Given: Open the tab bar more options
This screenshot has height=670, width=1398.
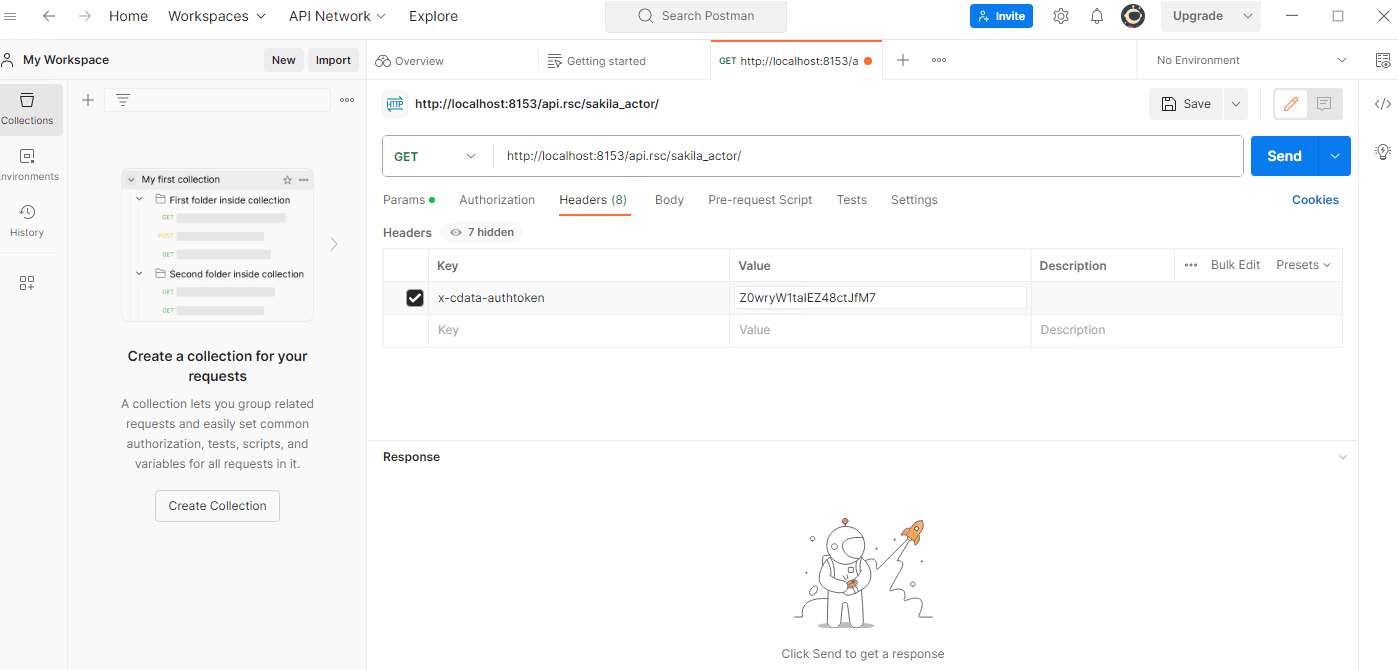Looking at the screenshot, I should point(939,60).
